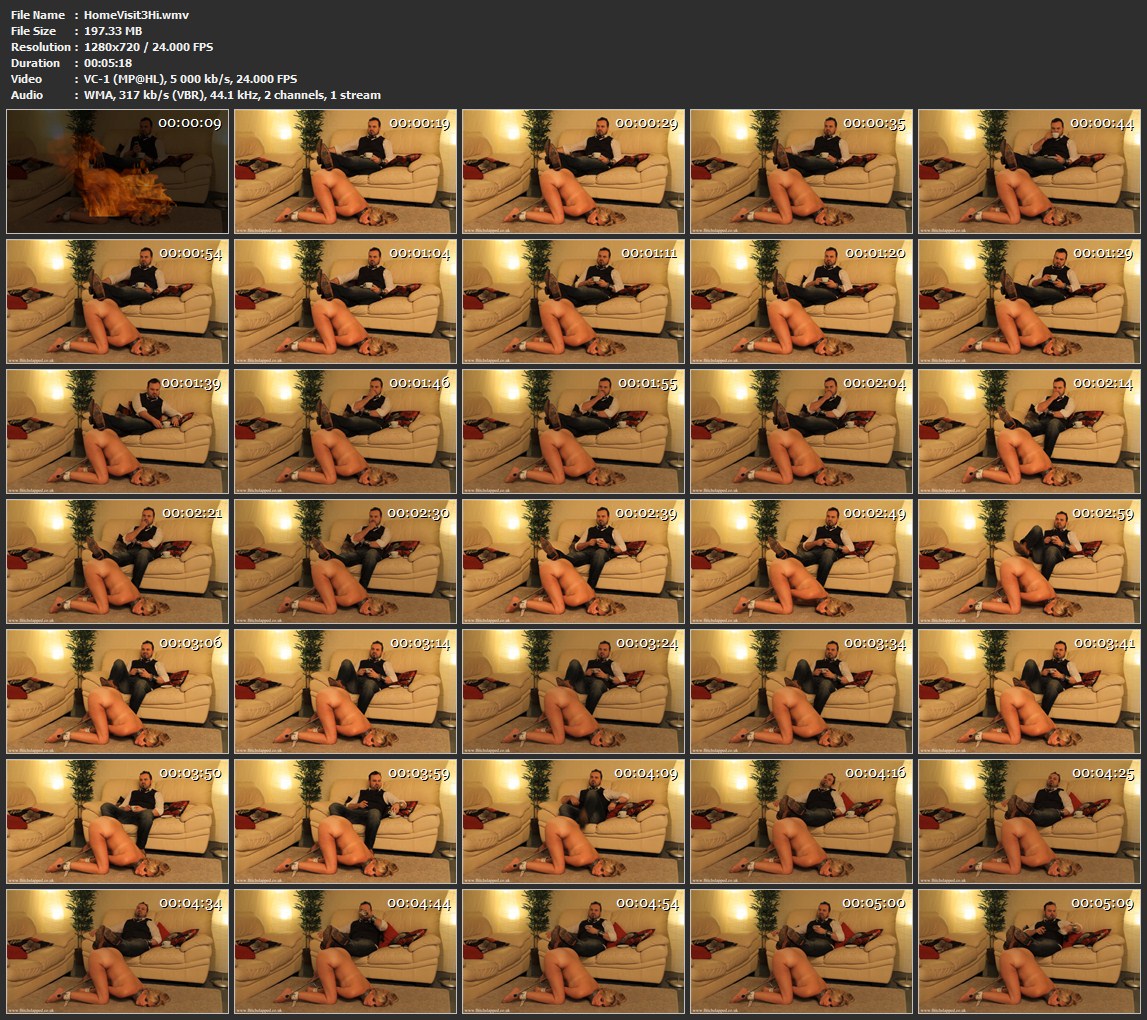Pick the thumbnail marked 00:00:29
This screenshot has height=1020, width=1147.
[x=574, y=171]
